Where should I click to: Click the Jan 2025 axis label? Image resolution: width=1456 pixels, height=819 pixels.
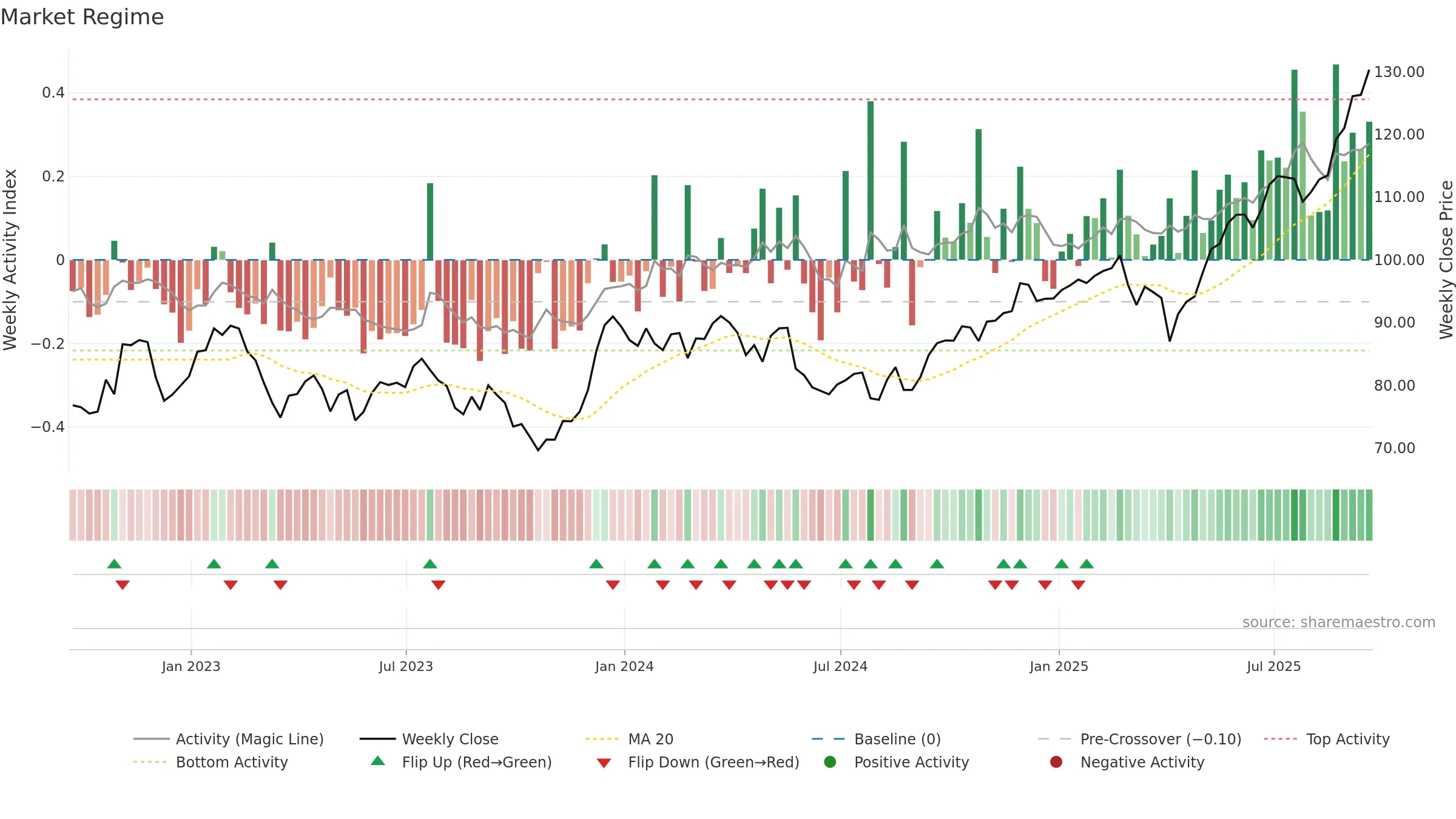pyautogui.click(x=1059, y=666)
